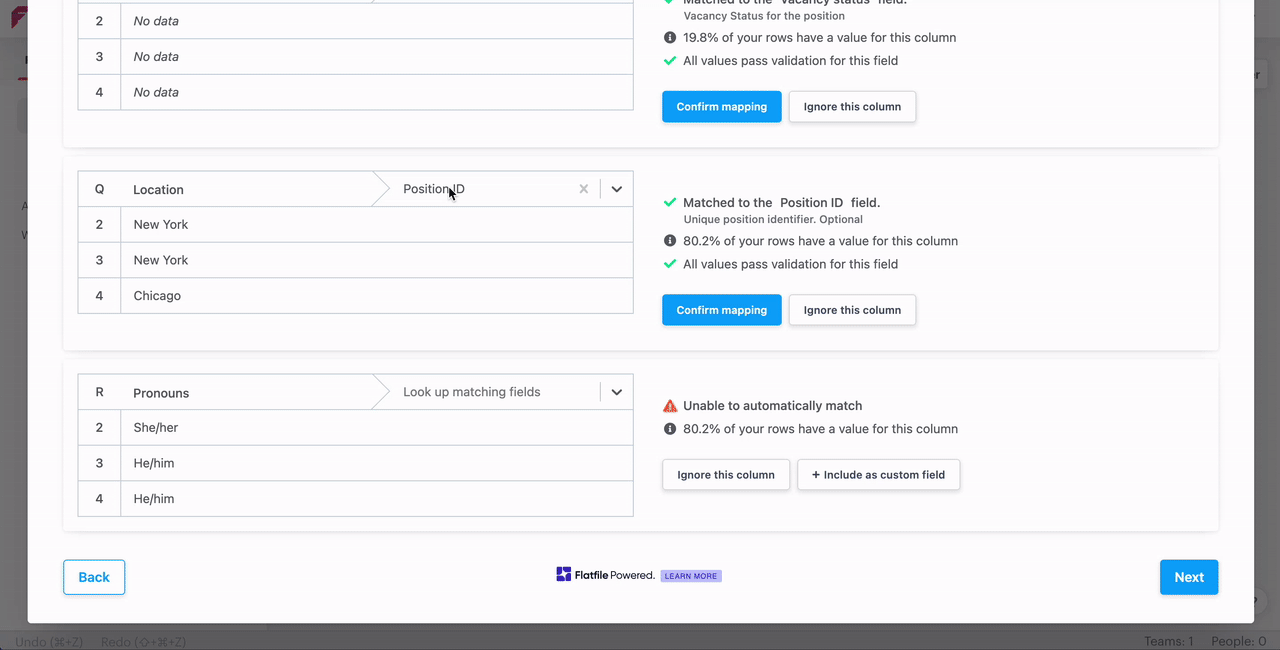Ignore the Location column

pyautogui.click(x=852, y=310)
